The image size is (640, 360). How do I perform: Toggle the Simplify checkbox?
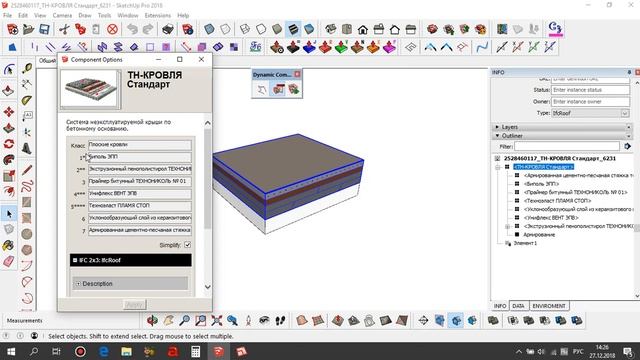click(x=187, y=245)
